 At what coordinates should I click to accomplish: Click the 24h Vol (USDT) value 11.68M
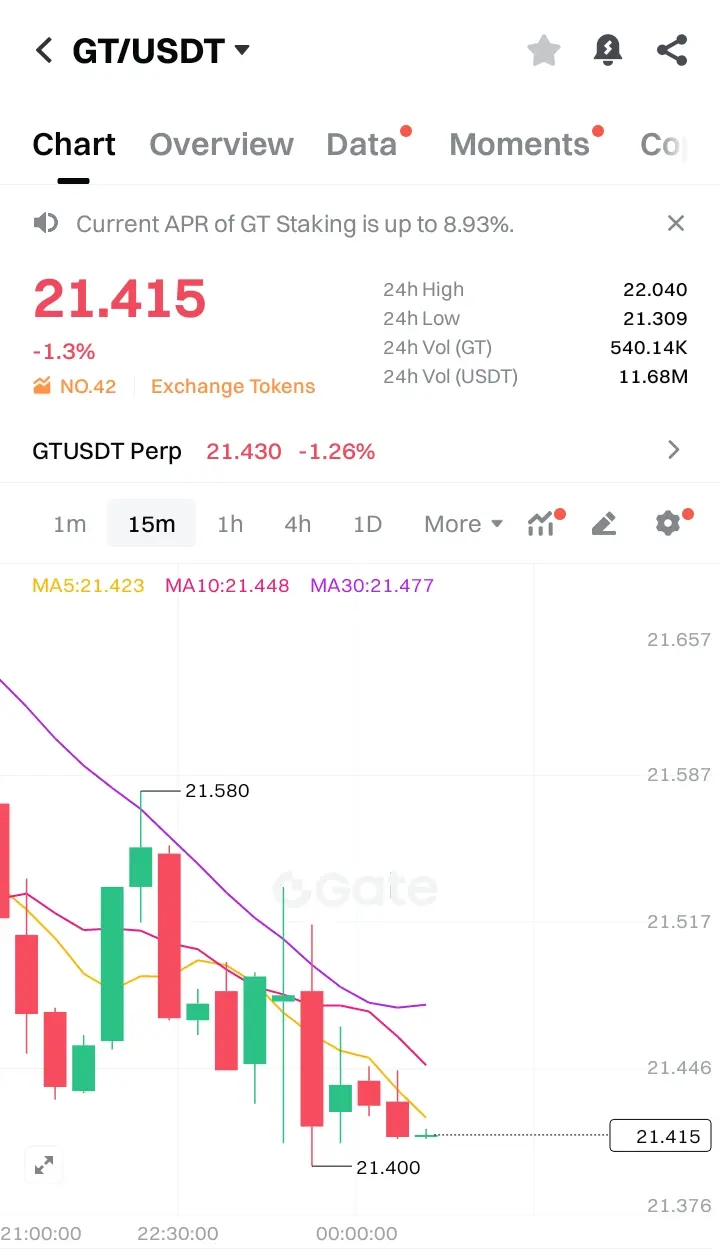click(655, 377)
